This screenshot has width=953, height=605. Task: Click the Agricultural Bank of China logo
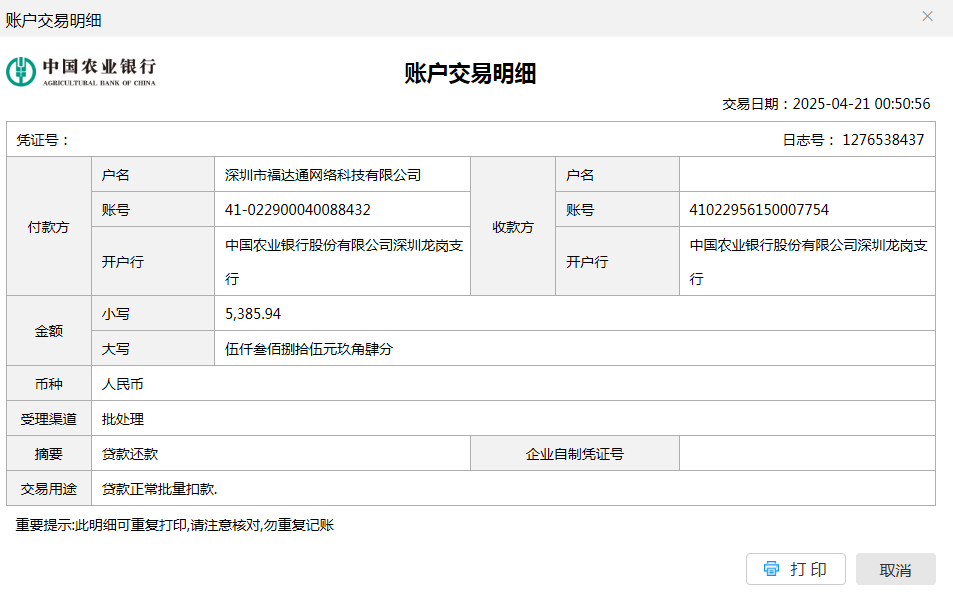[x=81, y=72]
